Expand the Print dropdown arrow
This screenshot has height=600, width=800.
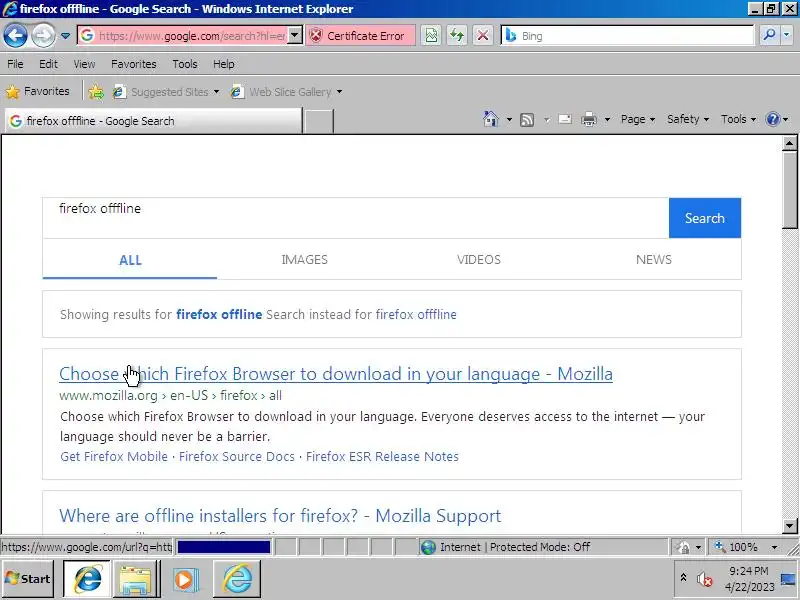pos(607,119)
